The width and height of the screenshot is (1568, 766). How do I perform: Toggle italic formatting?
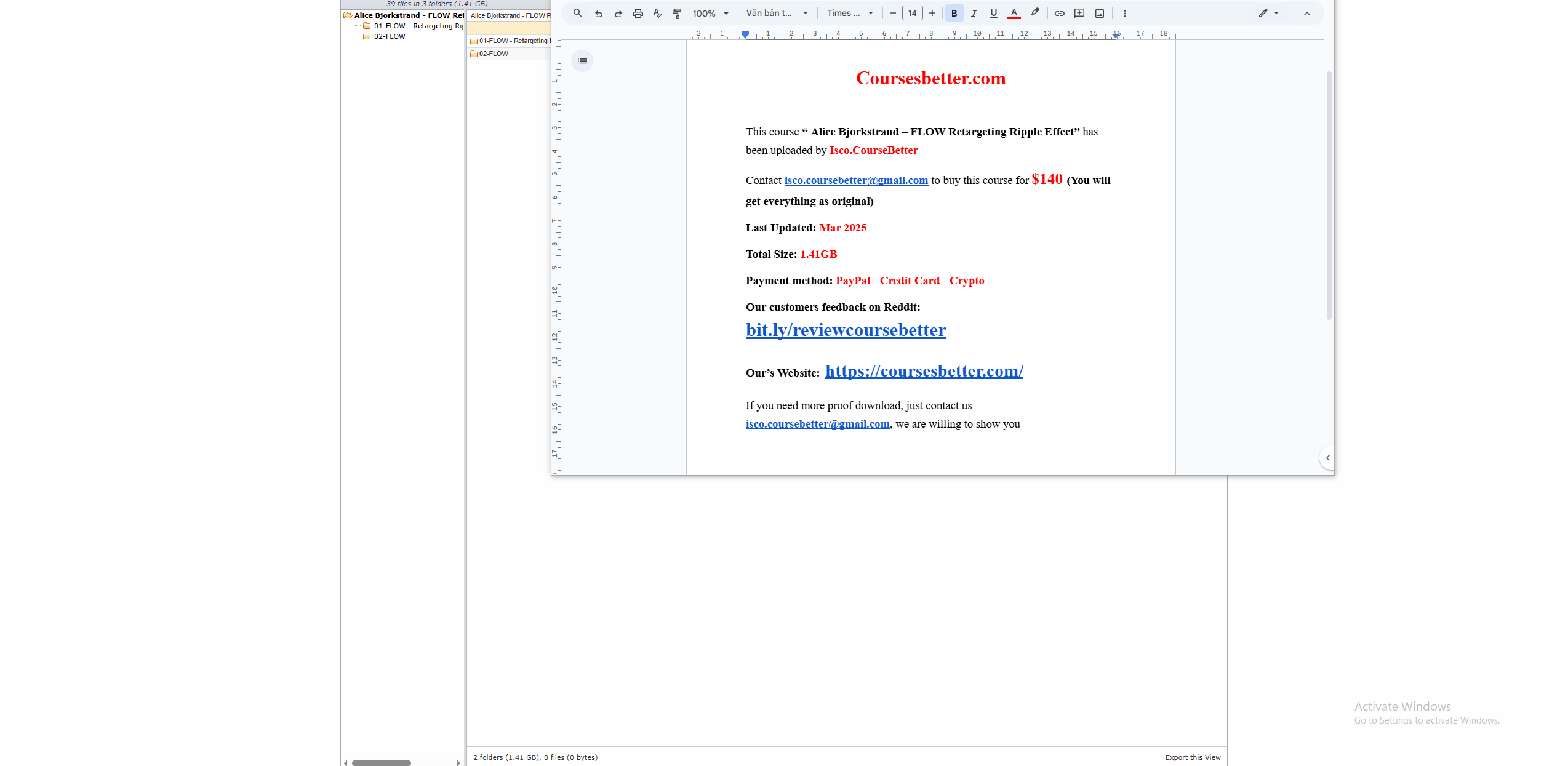974,13
